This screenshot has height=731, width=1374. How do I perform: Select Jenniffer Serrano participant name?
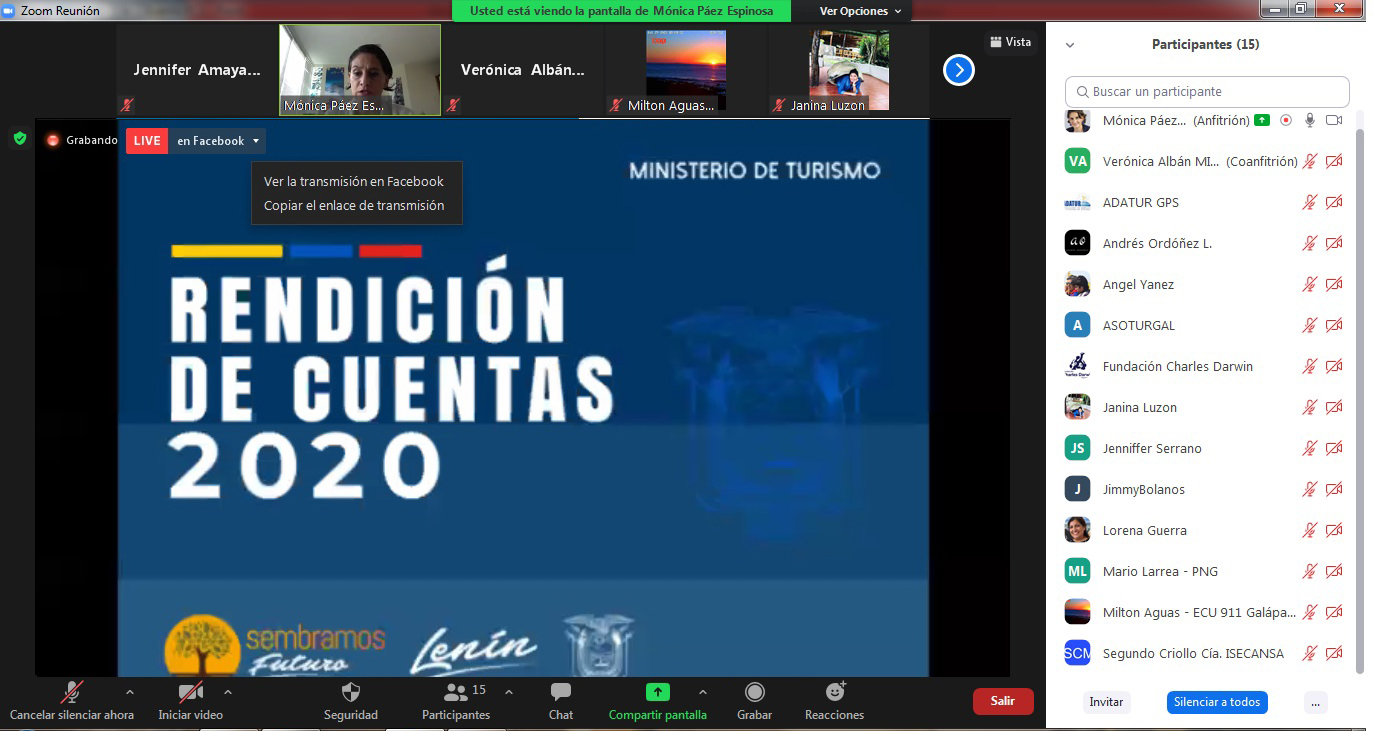coord(1152,448)
